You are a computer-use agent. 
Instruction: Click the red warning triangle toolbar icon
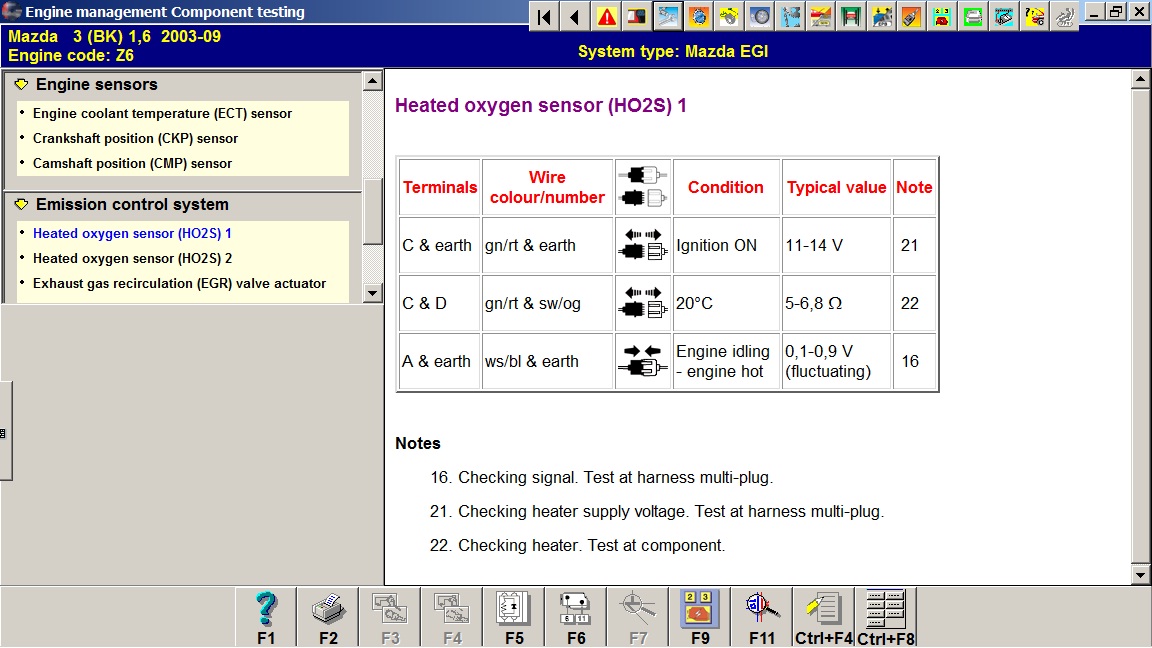607,16
